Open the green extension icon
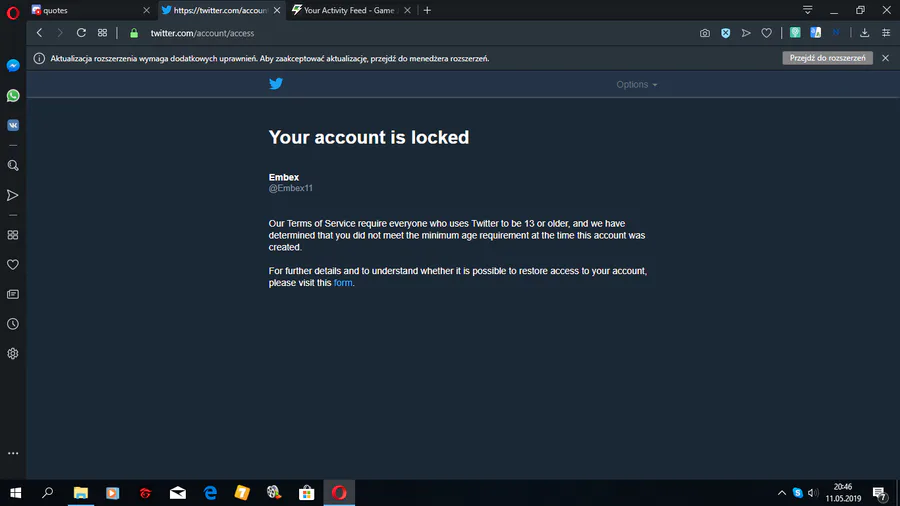The width and height of the screenshot is (900, 506). (x=795, y=33)
